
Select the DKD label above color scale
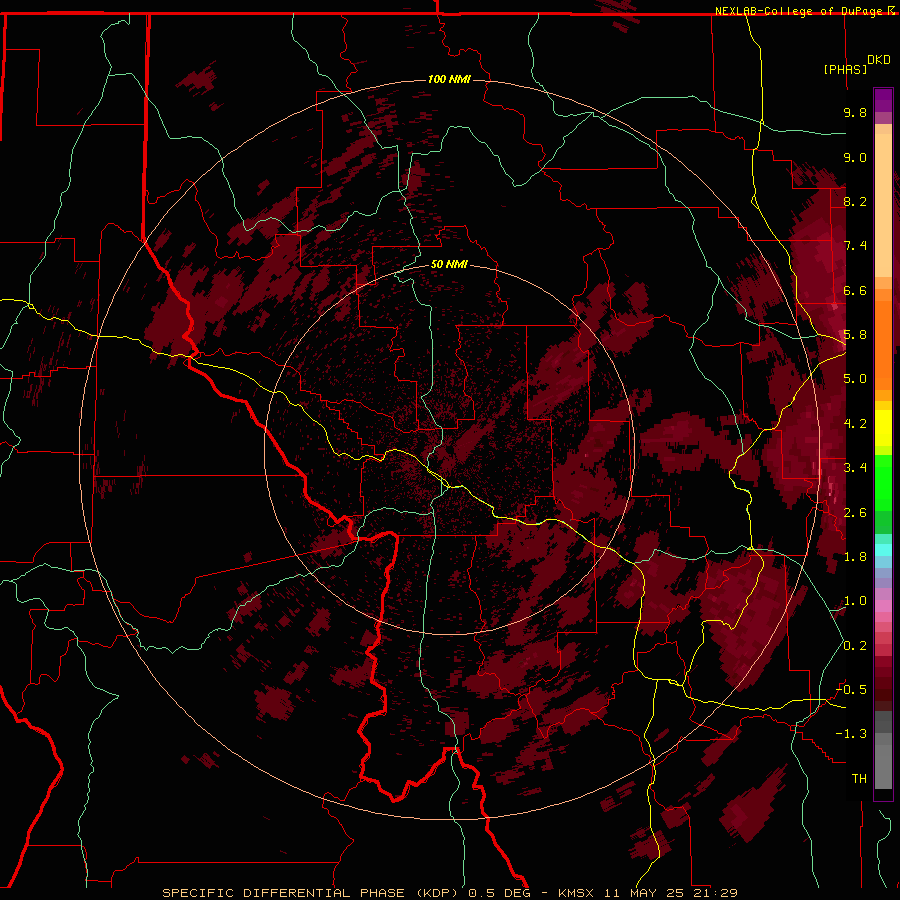(x=879, y=60)
